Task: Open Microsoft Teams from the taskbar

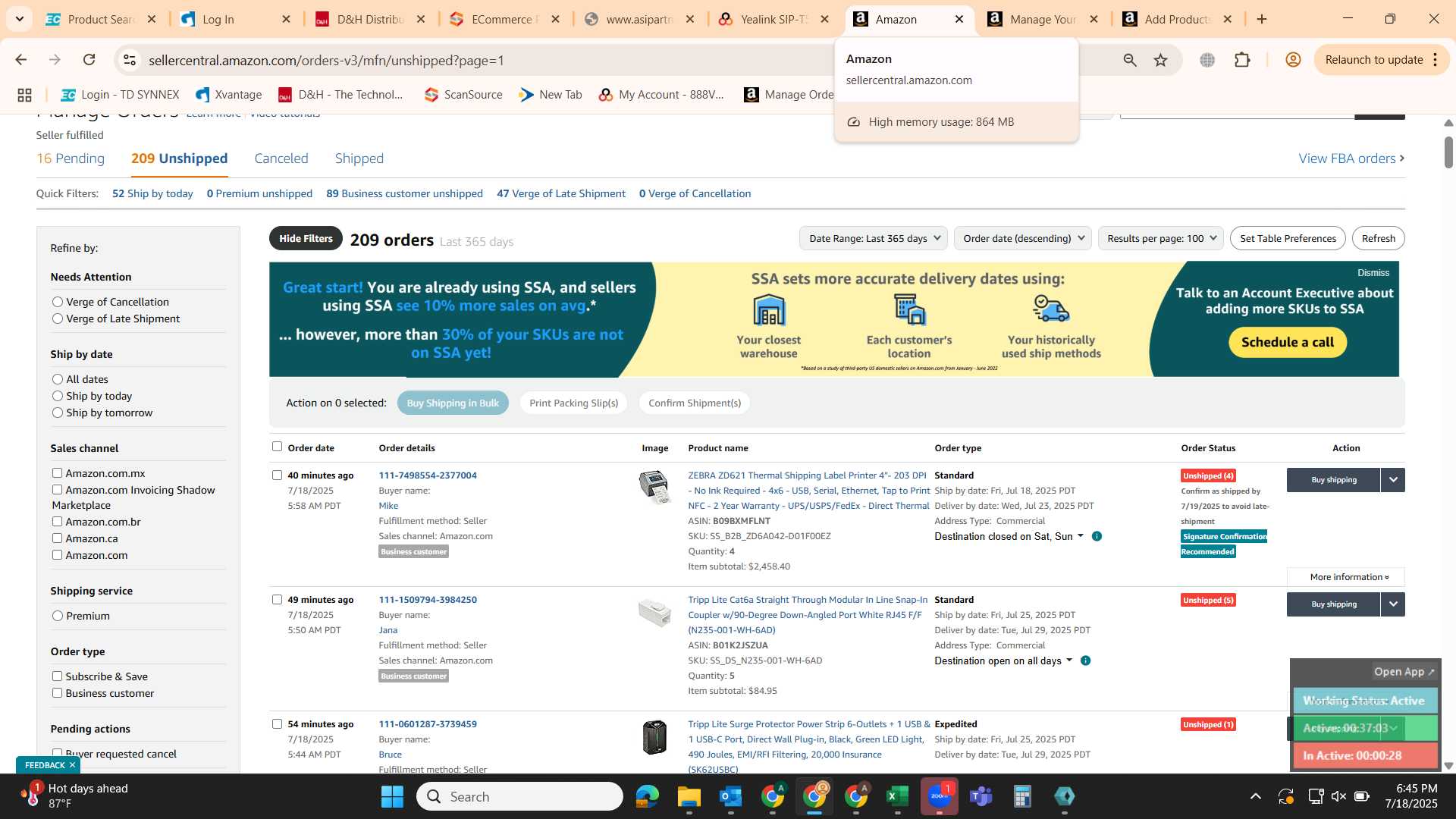Action: point(981,797)
